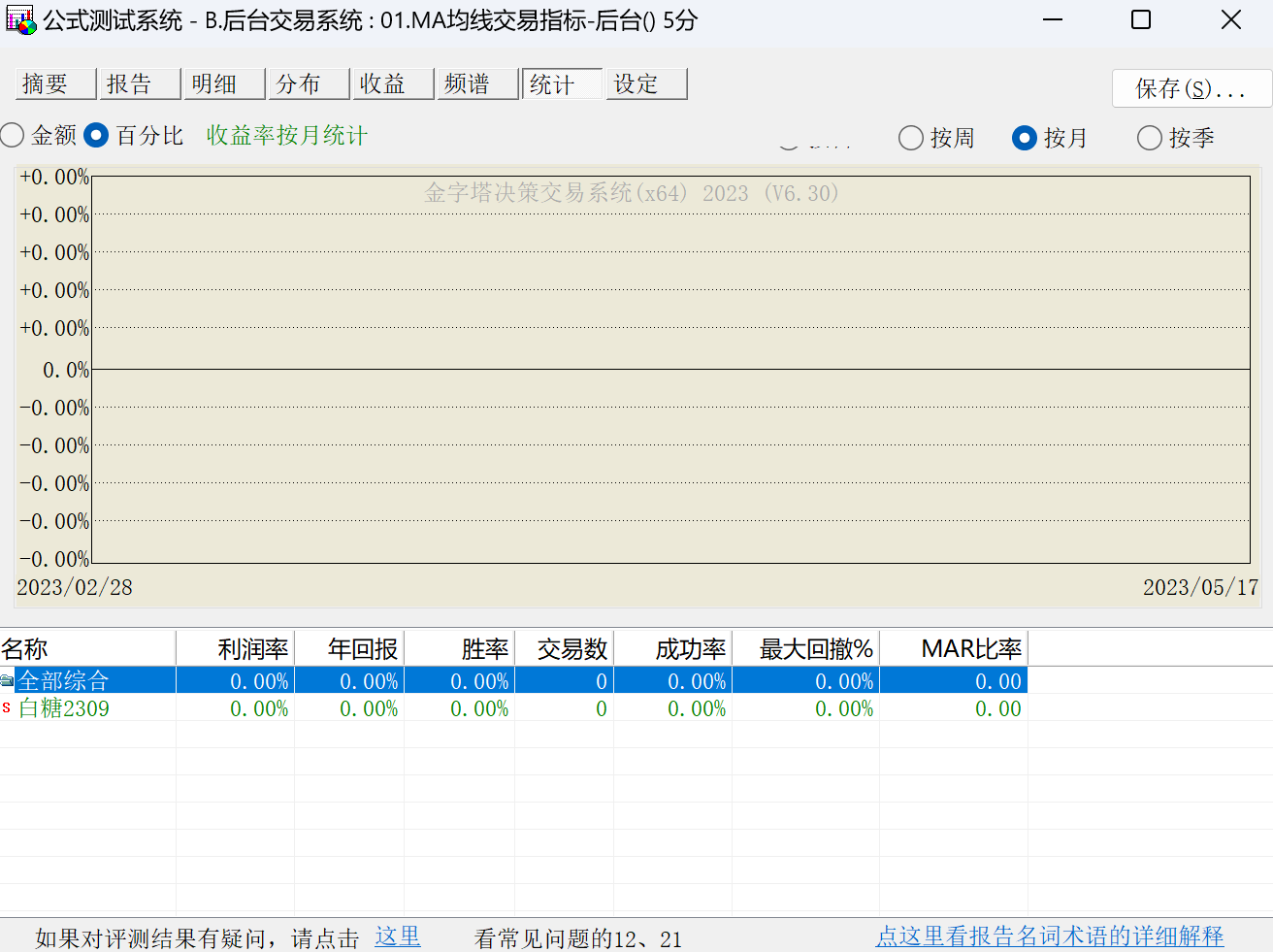Open the 点这里看报告名词术语的详细解释 link

click(1050, 936)
